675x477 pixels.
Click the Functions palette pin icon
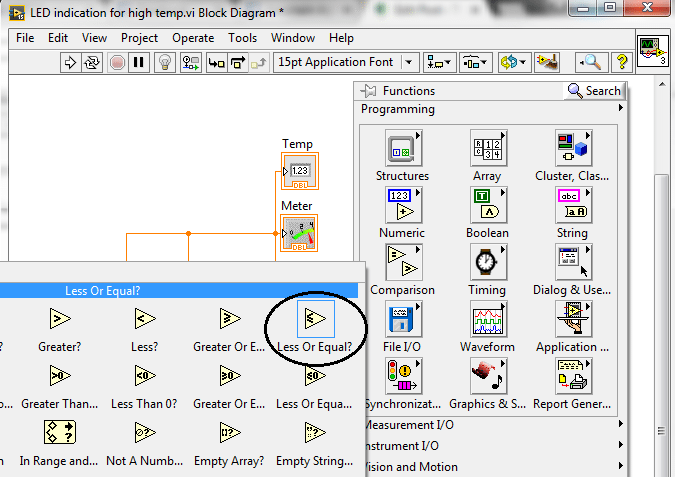pyautogui.click(x=368, y=91)
